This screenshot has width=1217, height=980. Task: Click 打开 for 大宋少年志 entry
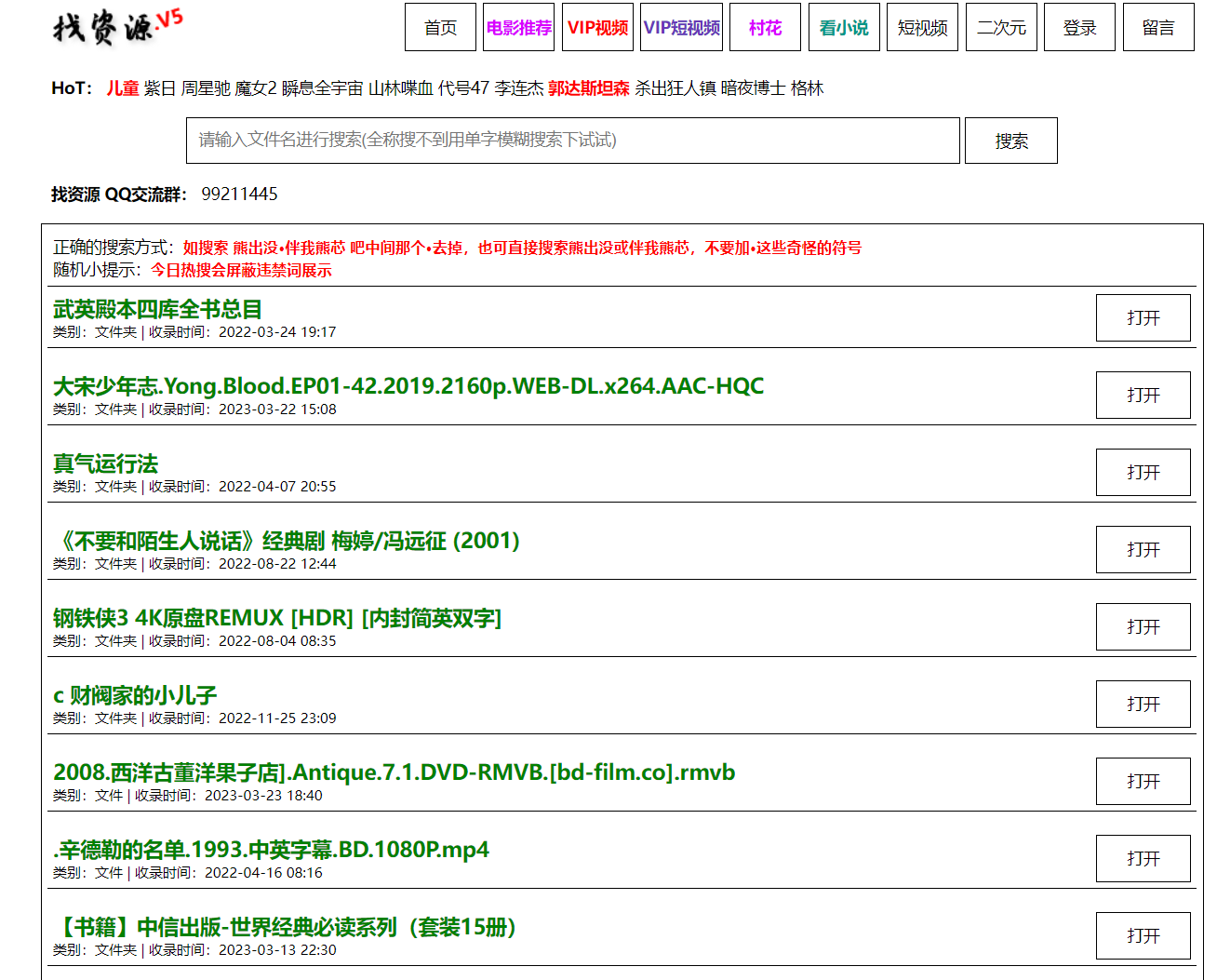(1143, 396)
